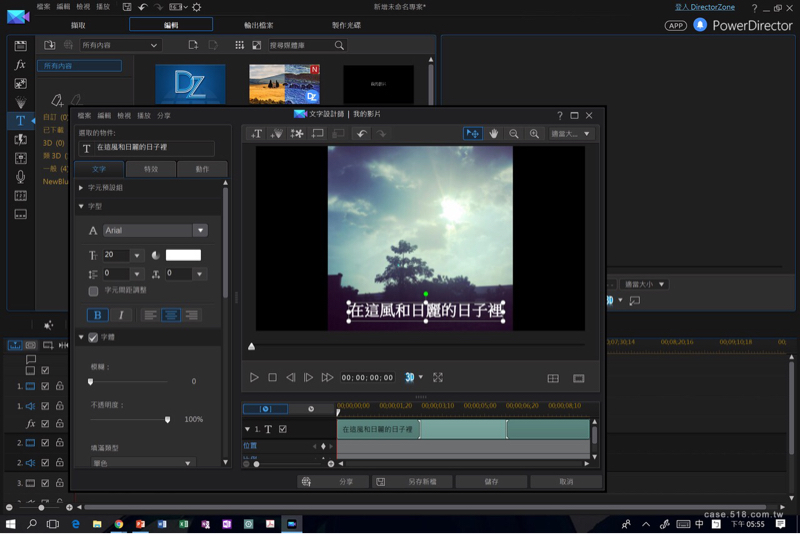The image size is (800, 534).
Task: Click the 儲存 save button
Action: pos(491,482)
